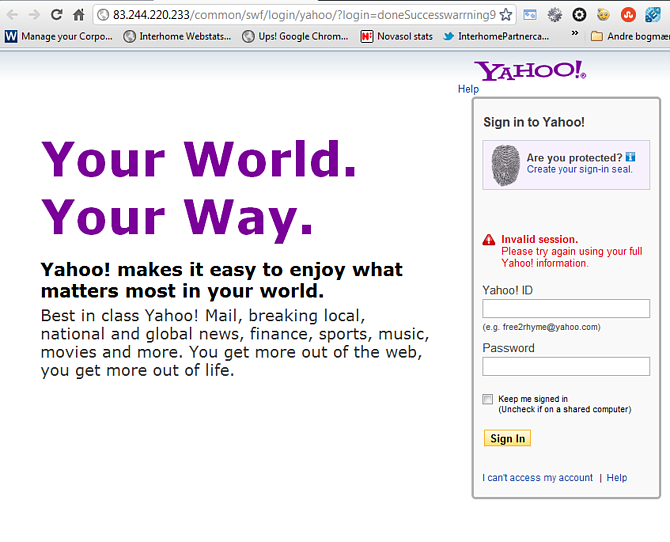
Task: Open the black circular extension icon
Action: click(x=579, y=15)
